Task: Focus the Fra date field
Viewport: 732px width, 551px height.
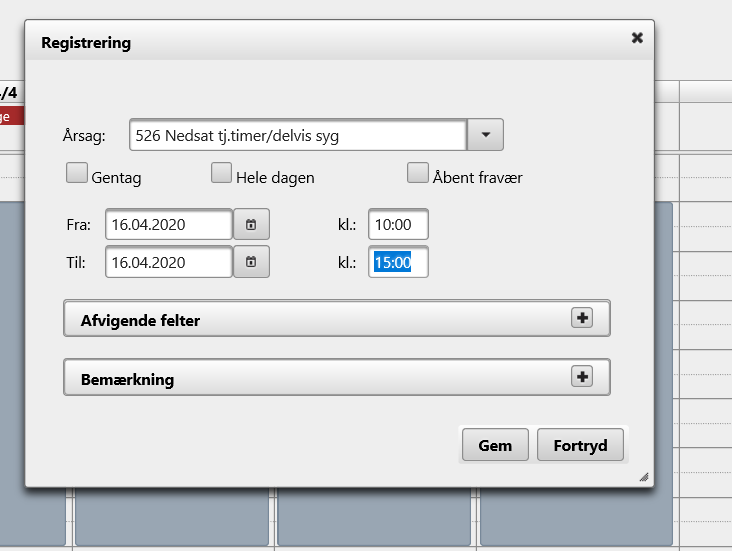Action: (x=168, y=224)
